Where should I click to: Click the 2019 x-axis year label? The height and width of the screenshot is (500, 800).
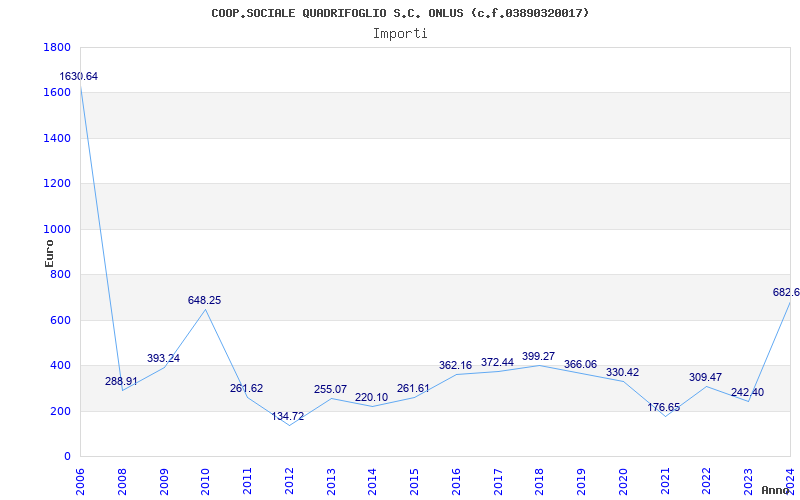pos(582,482)
